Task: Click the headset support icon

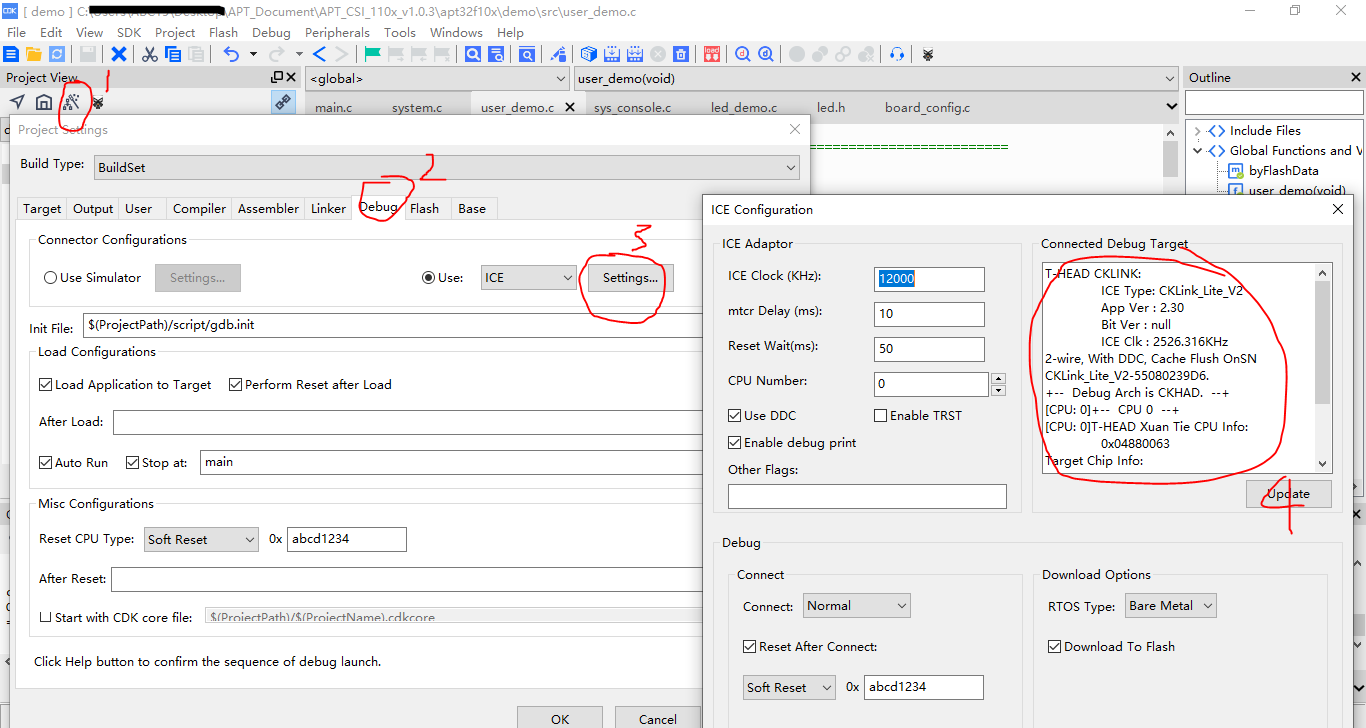Action: [x=897, y=54]
